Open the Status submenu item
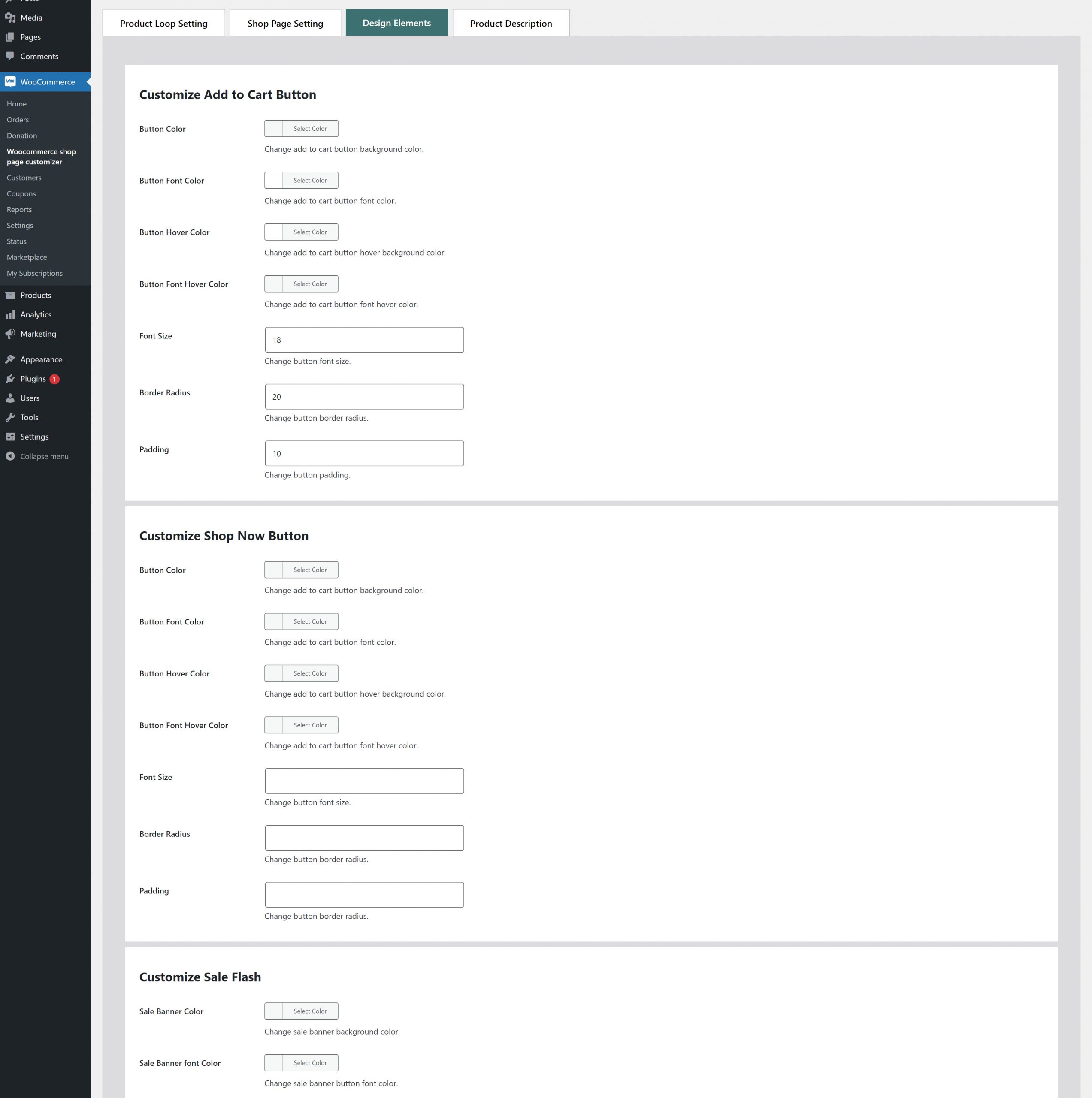The image size is (1092, 1098). [16, 241]
